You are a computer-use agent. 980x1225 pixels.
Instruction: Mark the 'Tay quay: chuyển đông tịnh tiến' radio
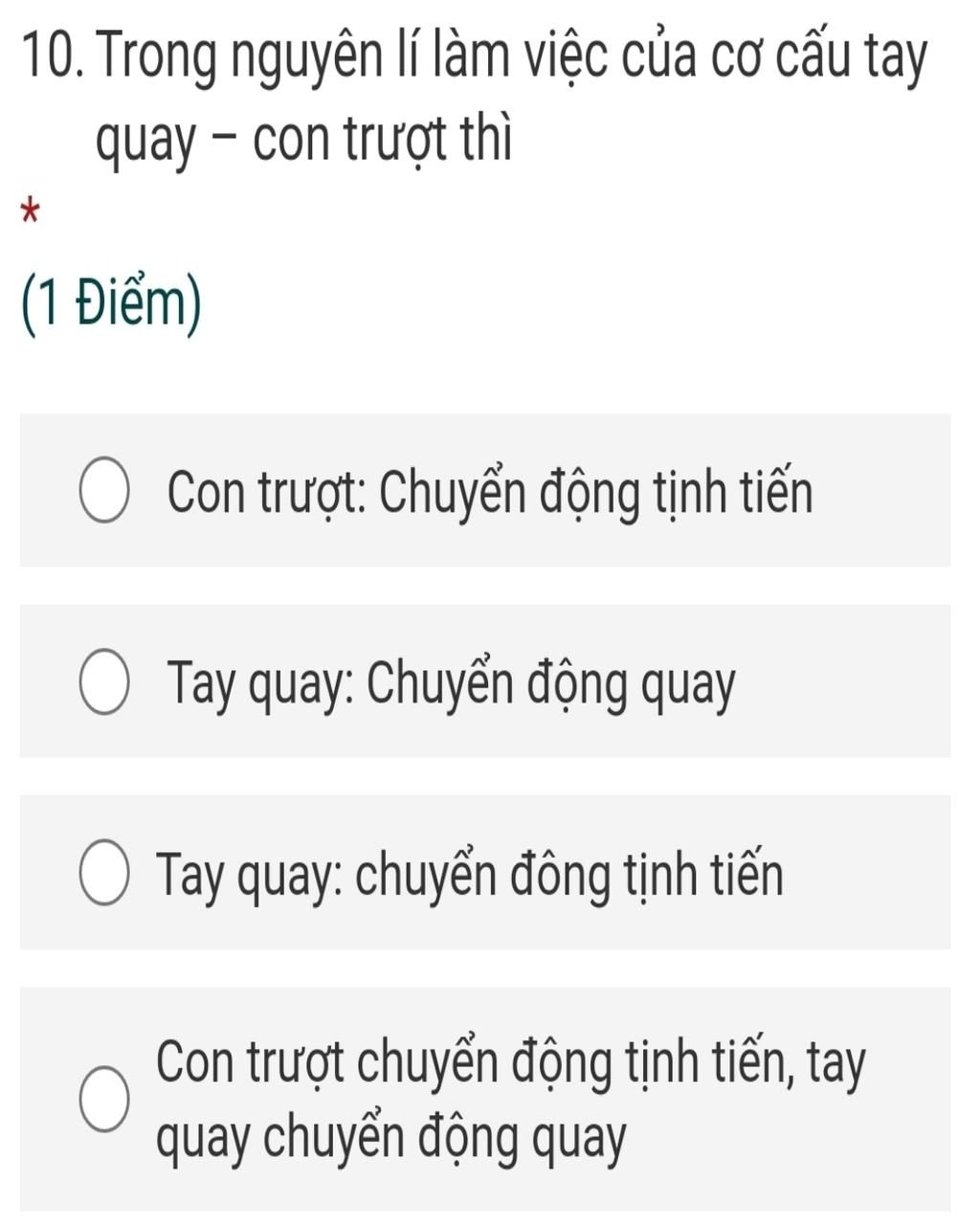pyautogui.click(x=103, y=875)
